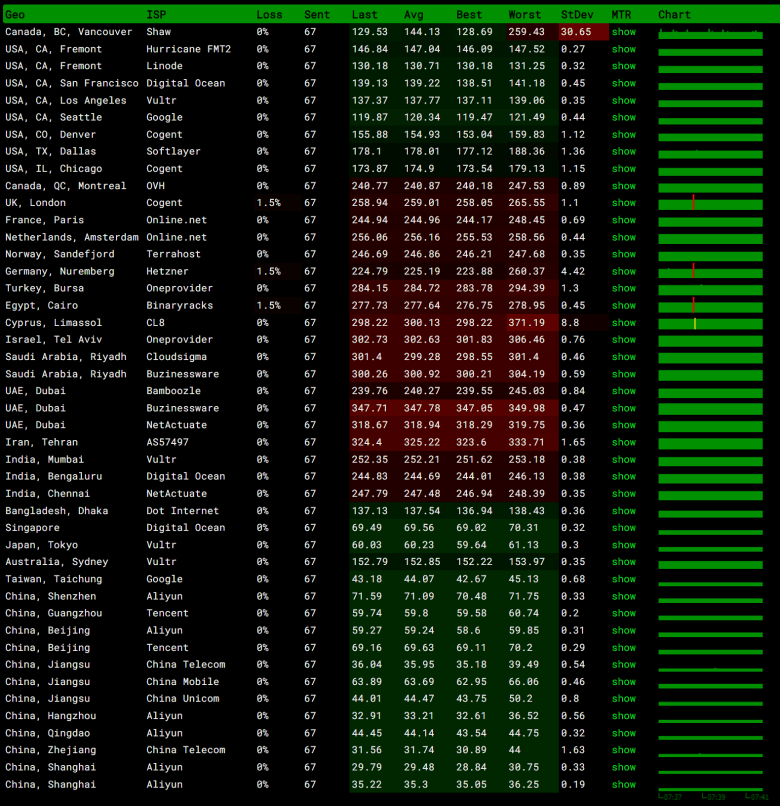Show MTR for Germany Nuremberg Hetzner
780x806 pixels.
pos(623,271)
